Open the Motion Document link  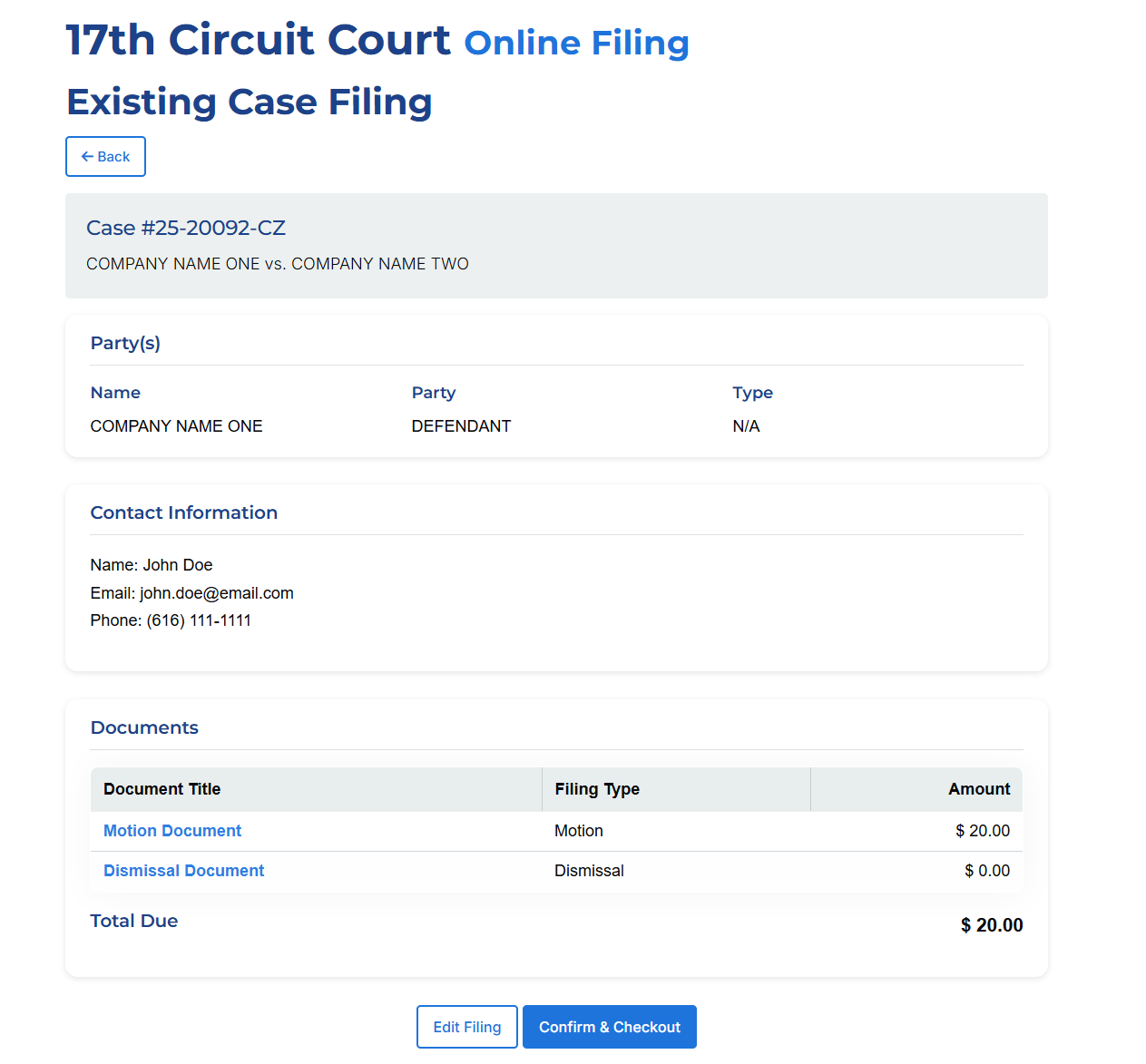(x=172, y=831)
